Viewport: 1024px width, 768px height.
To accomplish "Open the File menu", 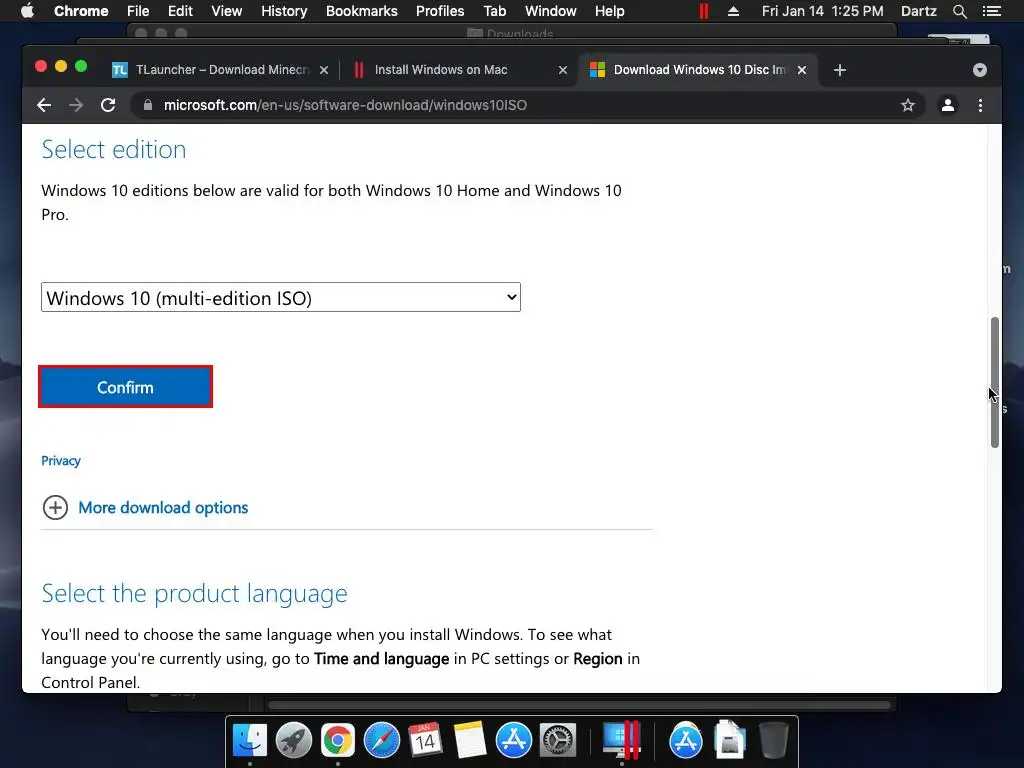I will click(138, 11).
